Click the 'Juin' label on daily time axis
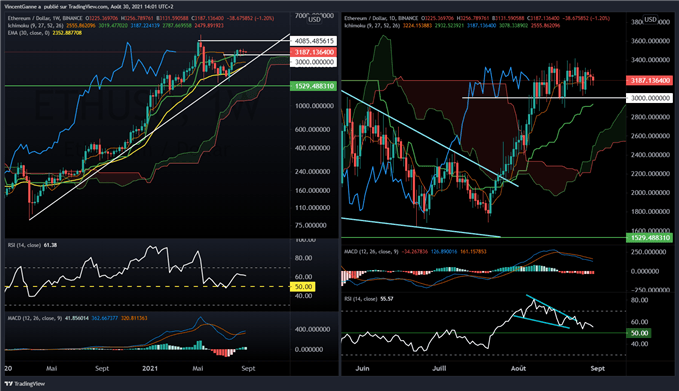The image size is (679, 391). coord(362,368)
